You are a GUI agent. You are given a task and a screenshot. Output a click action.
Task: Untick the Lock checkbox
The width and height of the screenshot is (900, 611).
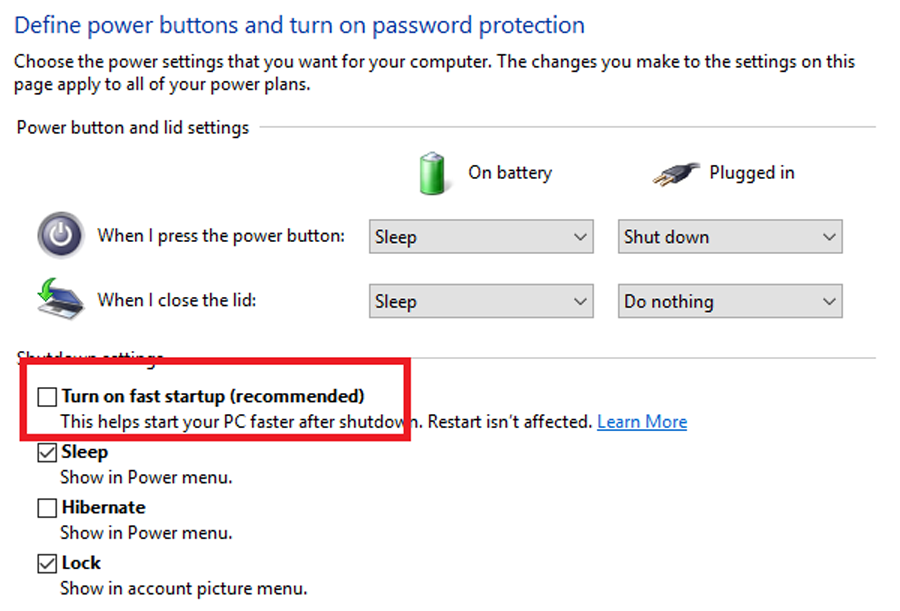47,563
